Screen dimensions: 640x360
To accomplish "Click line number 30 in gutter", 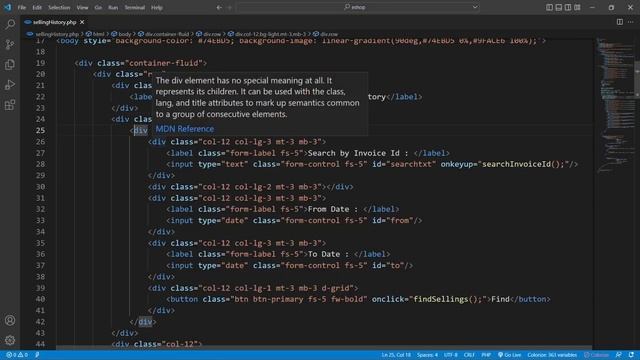I will pos(40,187).
